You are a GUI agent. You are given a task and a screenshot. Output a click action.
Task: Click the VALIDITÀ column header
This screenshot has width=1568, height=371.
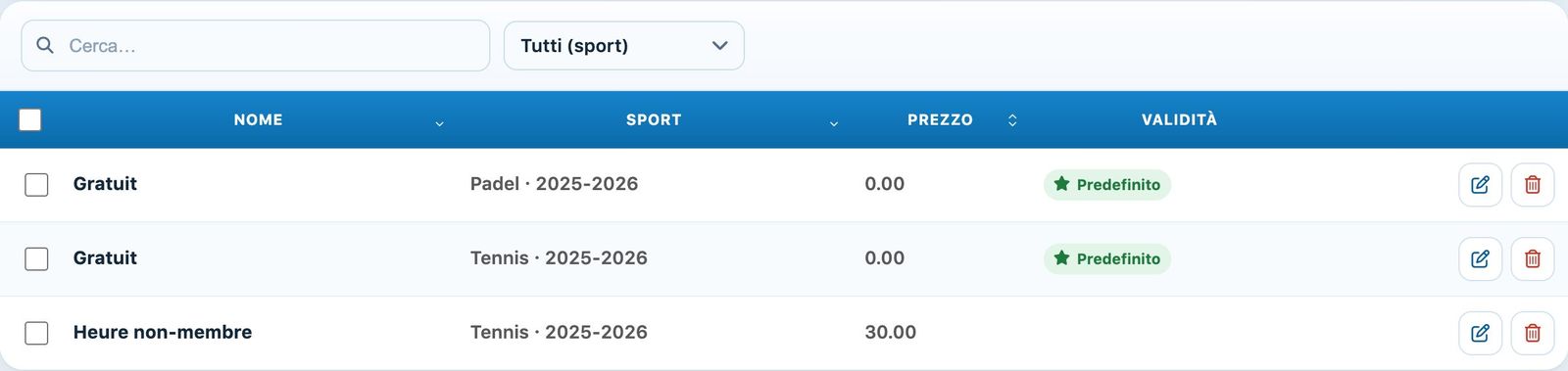pos(1179,119)
